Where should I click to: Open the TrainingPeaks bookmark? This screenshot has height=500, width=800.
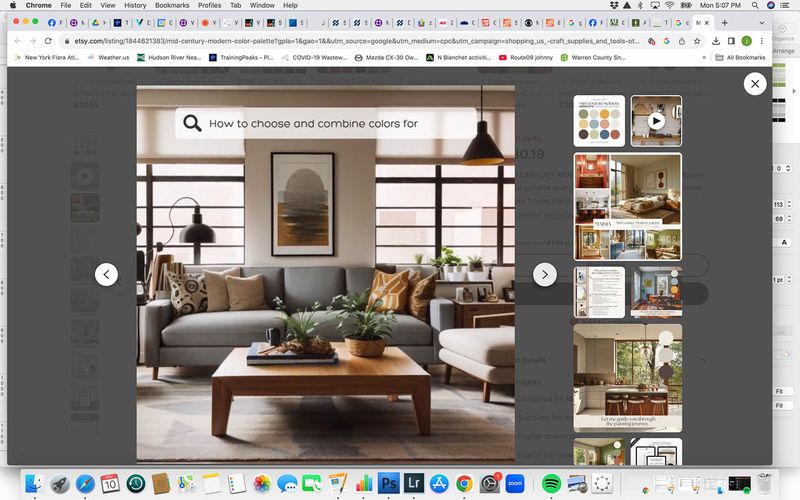[x=242, y=58]
